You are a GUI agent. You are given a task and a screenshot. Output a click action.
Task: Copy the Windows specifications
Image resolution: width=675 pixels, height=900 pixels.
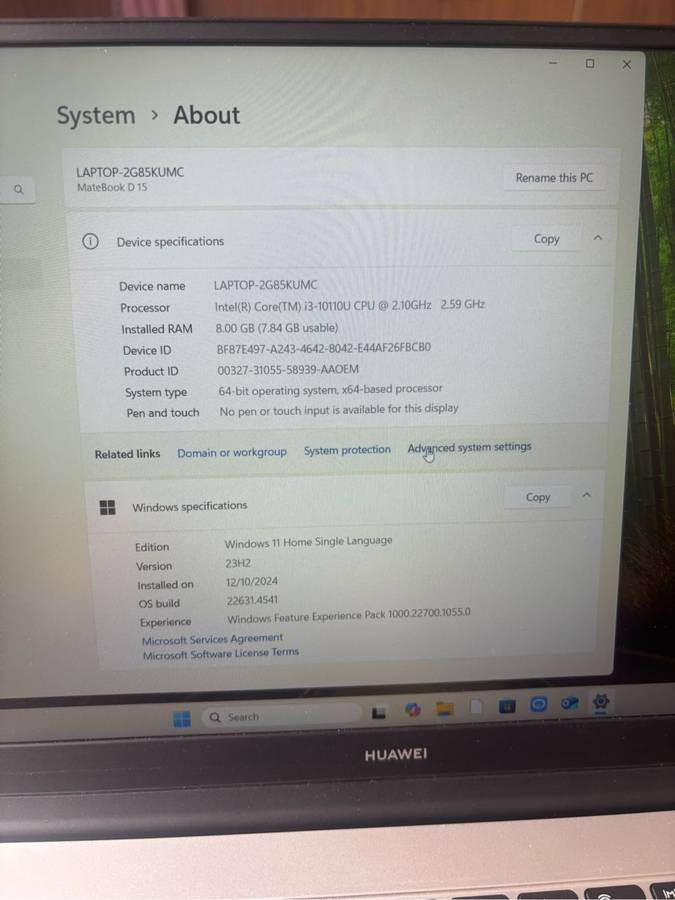click(537, 497)
